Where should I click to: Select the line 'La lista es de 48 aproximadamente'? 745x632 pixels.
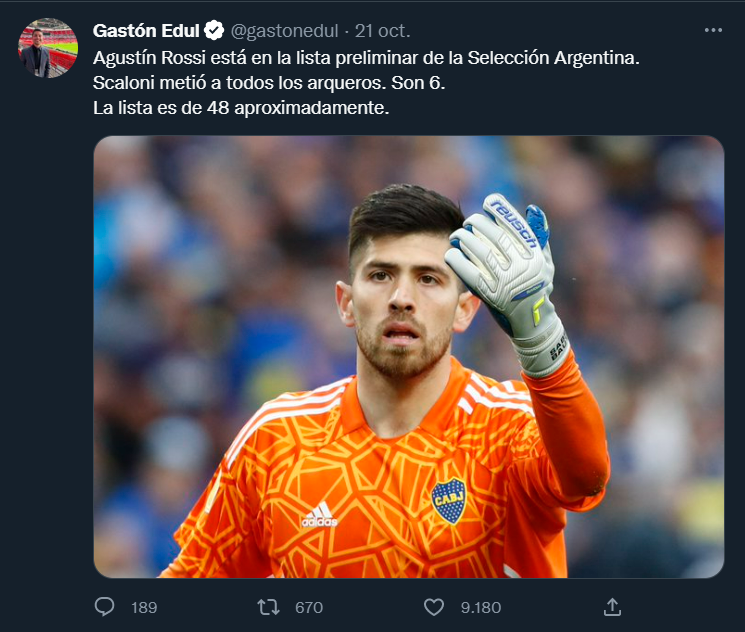click(241, 108)
